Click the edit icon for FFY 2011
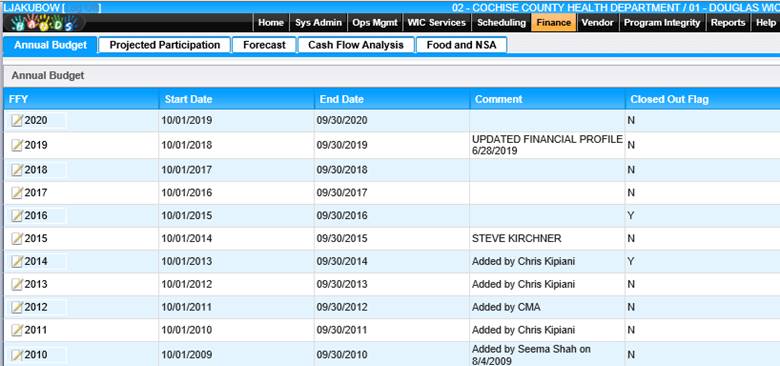This screenshot has height=366, width=780. pos(17,330)
